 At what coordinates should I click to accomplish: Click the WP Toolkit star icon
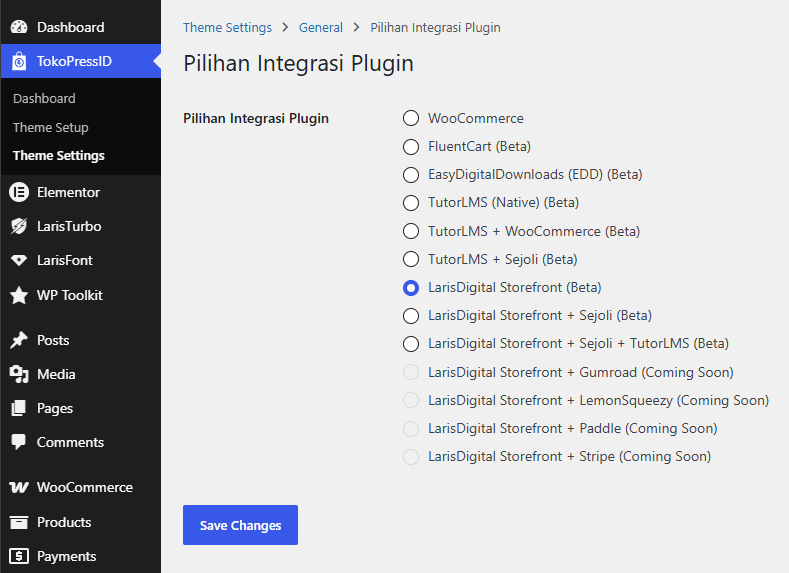click(x=19, y=295)
